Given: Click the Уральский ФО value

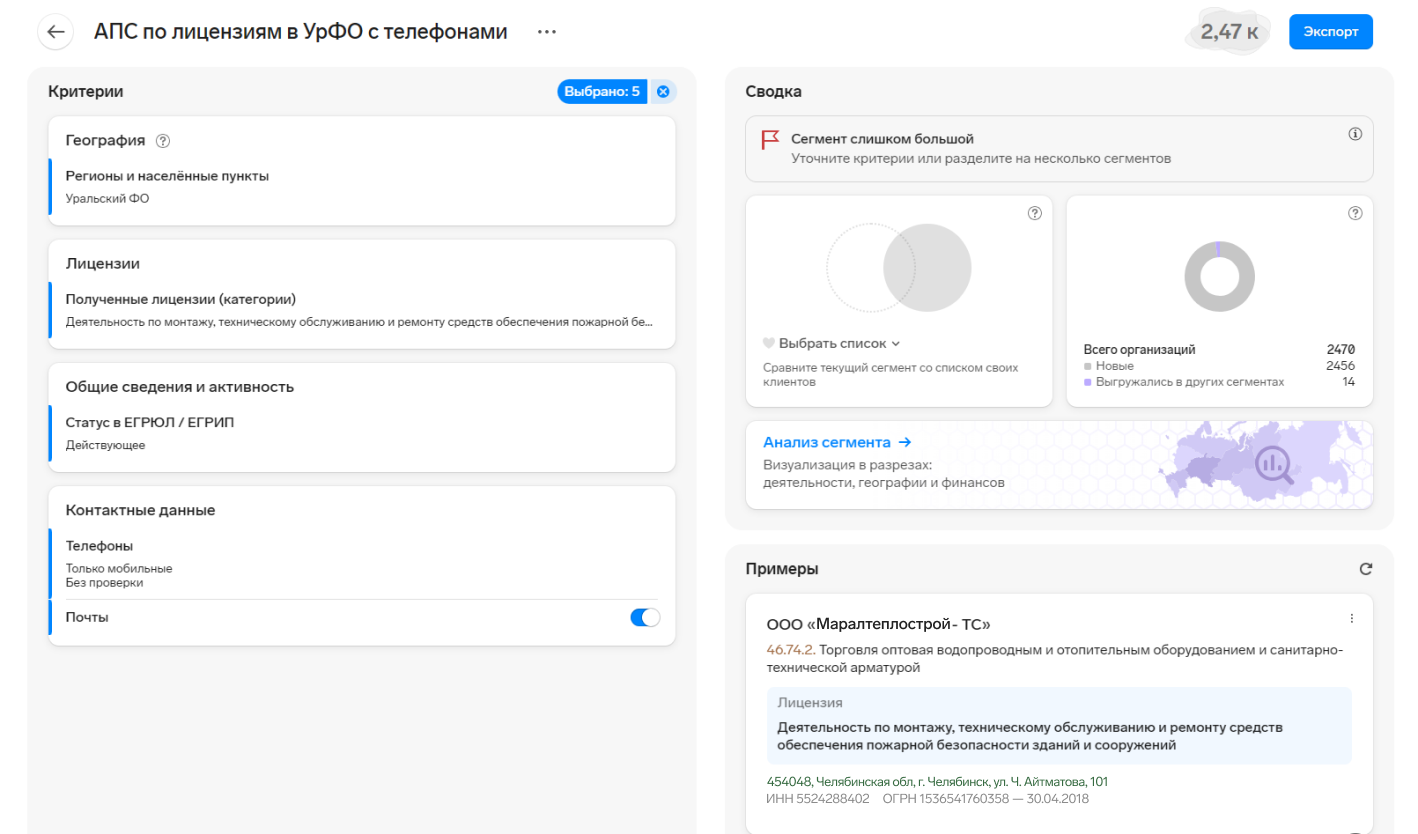Looking at the screenshot, I should coord(107,198).
